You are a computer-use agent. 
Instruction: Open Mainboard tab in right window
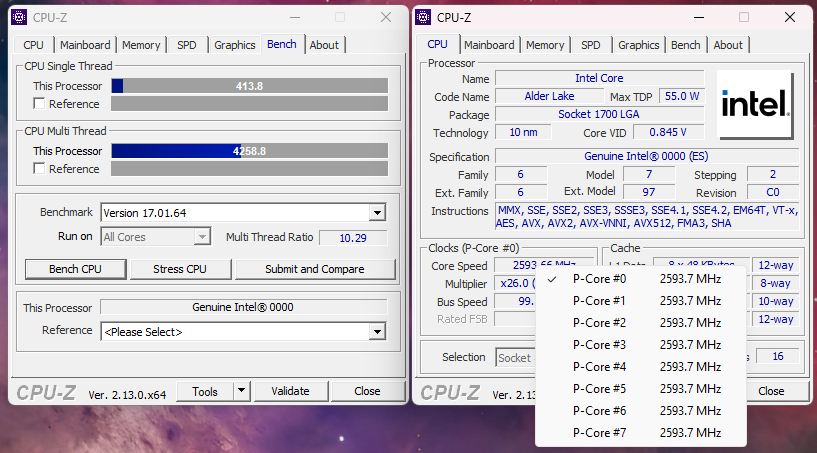(489, 45)
